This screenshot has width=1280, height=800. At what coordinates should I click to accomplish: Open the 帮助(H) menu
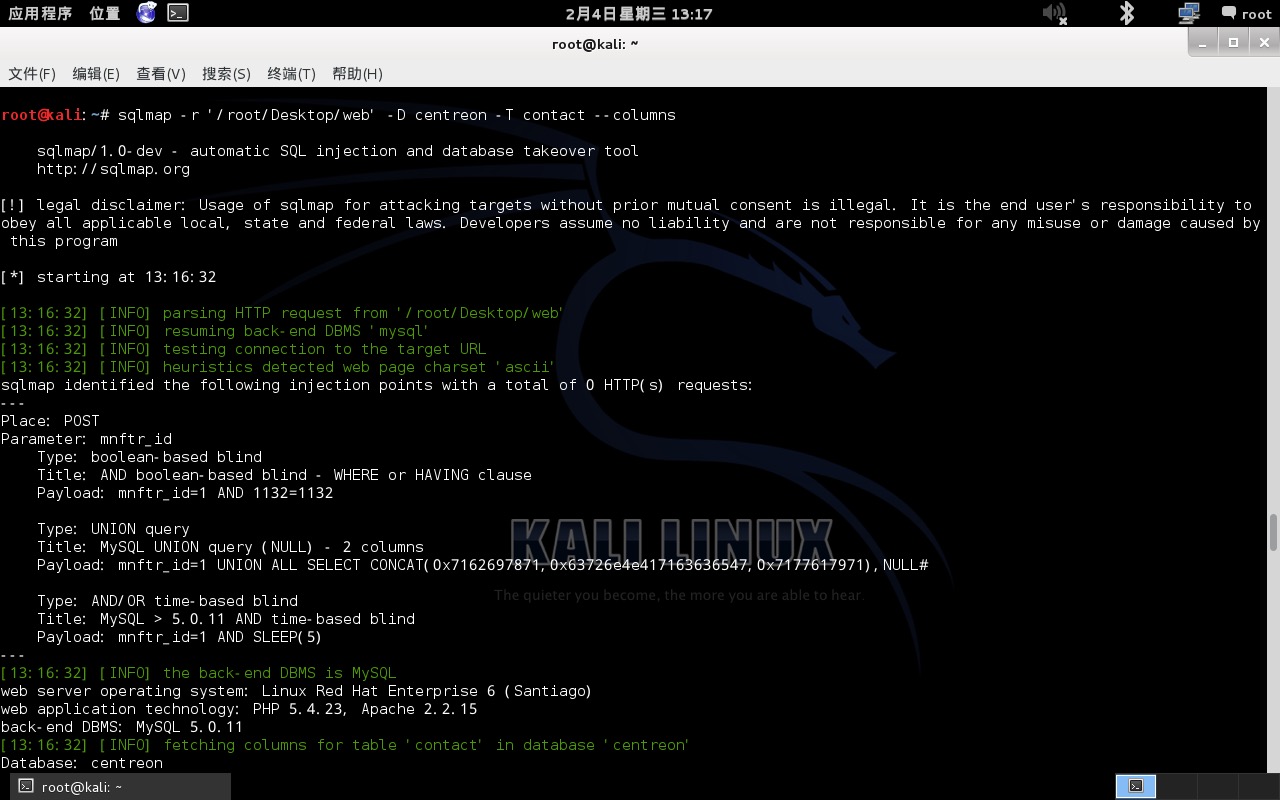tap(357, 74)
